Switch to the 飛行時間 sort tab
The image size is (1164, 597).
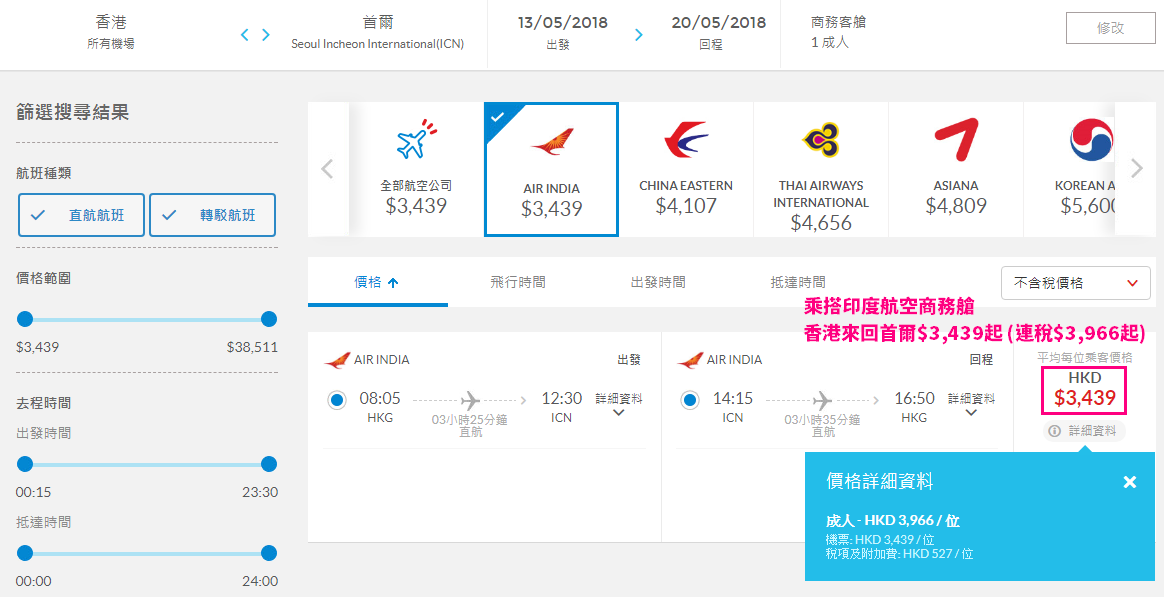point(518,282)
